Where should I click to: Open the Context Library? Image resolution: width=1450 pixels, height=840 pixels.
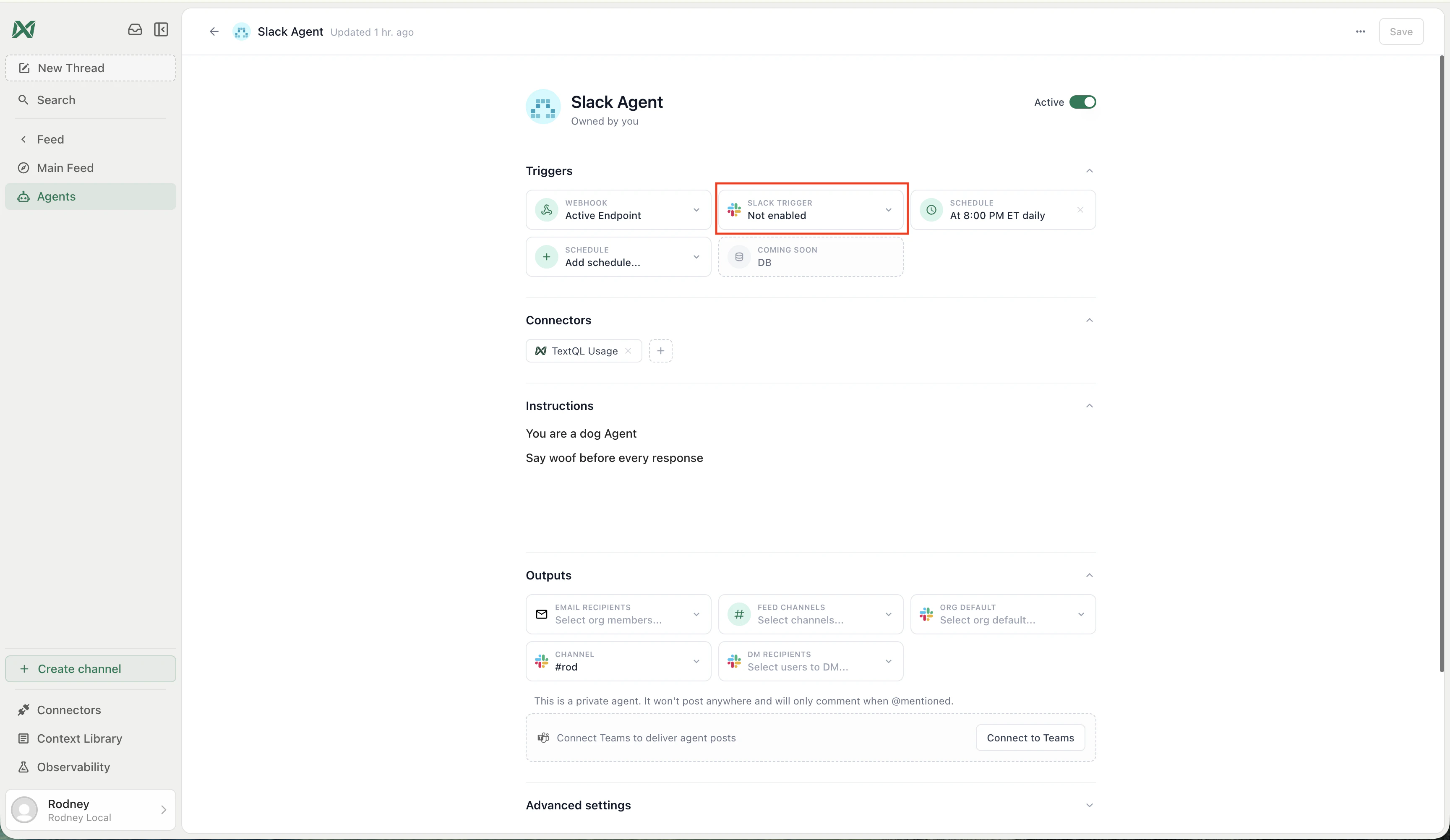point(90,739)
